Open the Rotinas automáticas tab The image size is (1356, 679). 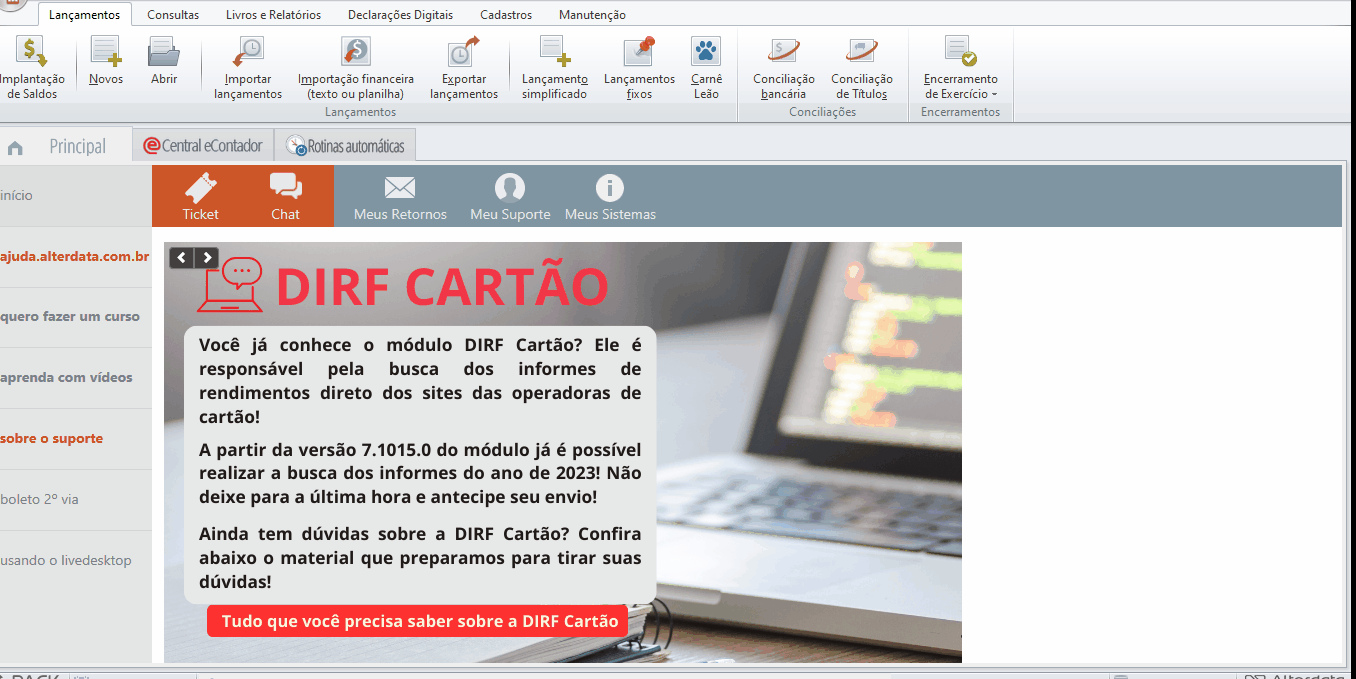point(345,146)
